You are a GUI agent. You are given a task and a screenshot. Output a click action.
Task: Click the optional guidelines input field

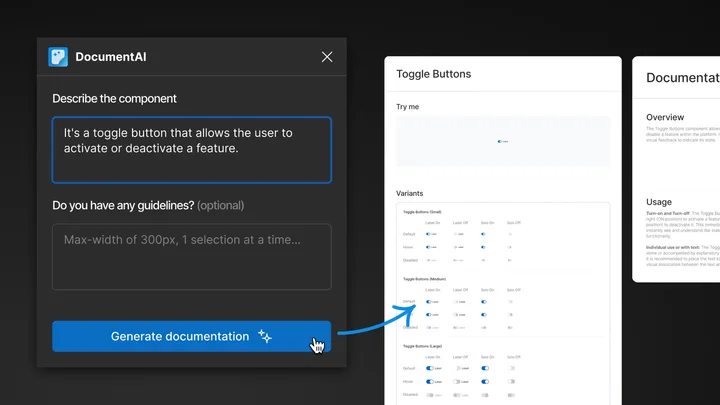tap(191, 257)
